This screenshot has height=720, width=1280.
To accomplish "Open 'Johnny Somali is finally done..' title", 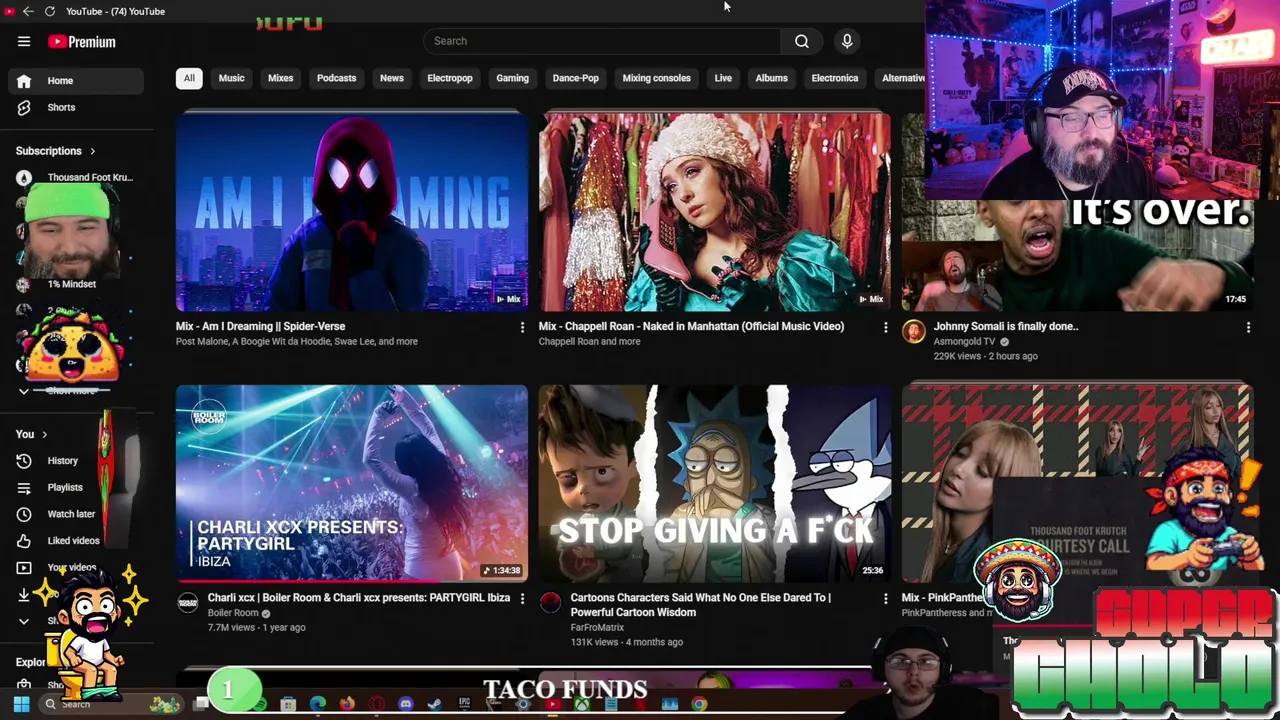I will pos(1006,326).
